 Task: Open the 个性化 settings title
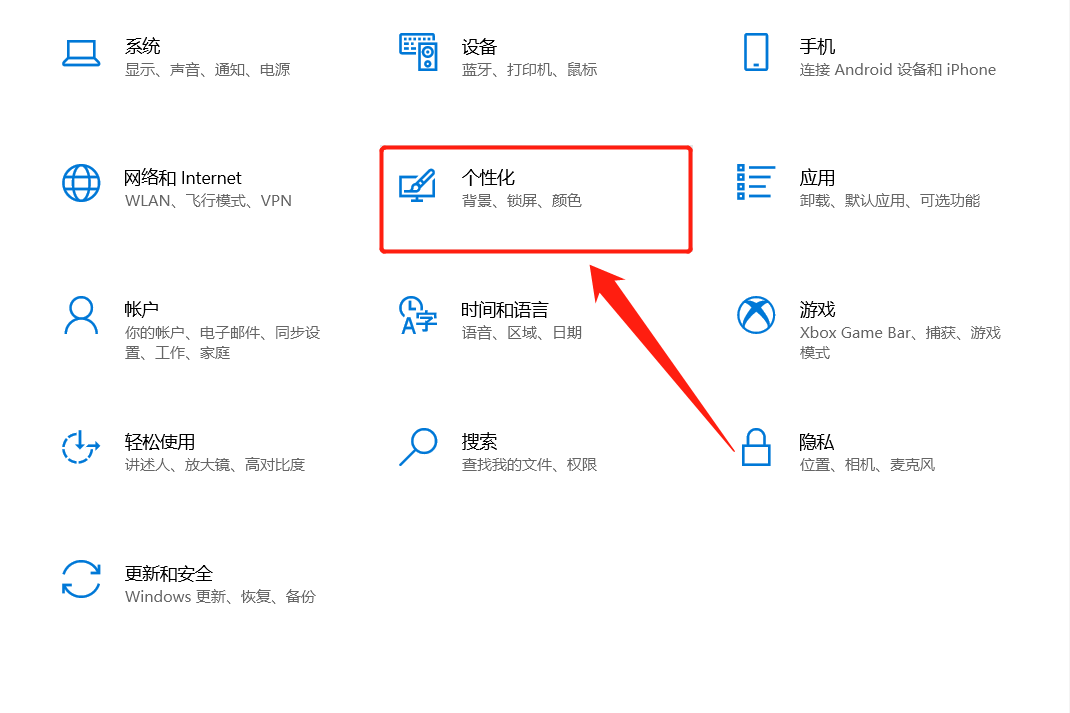[x=488, y=178]
